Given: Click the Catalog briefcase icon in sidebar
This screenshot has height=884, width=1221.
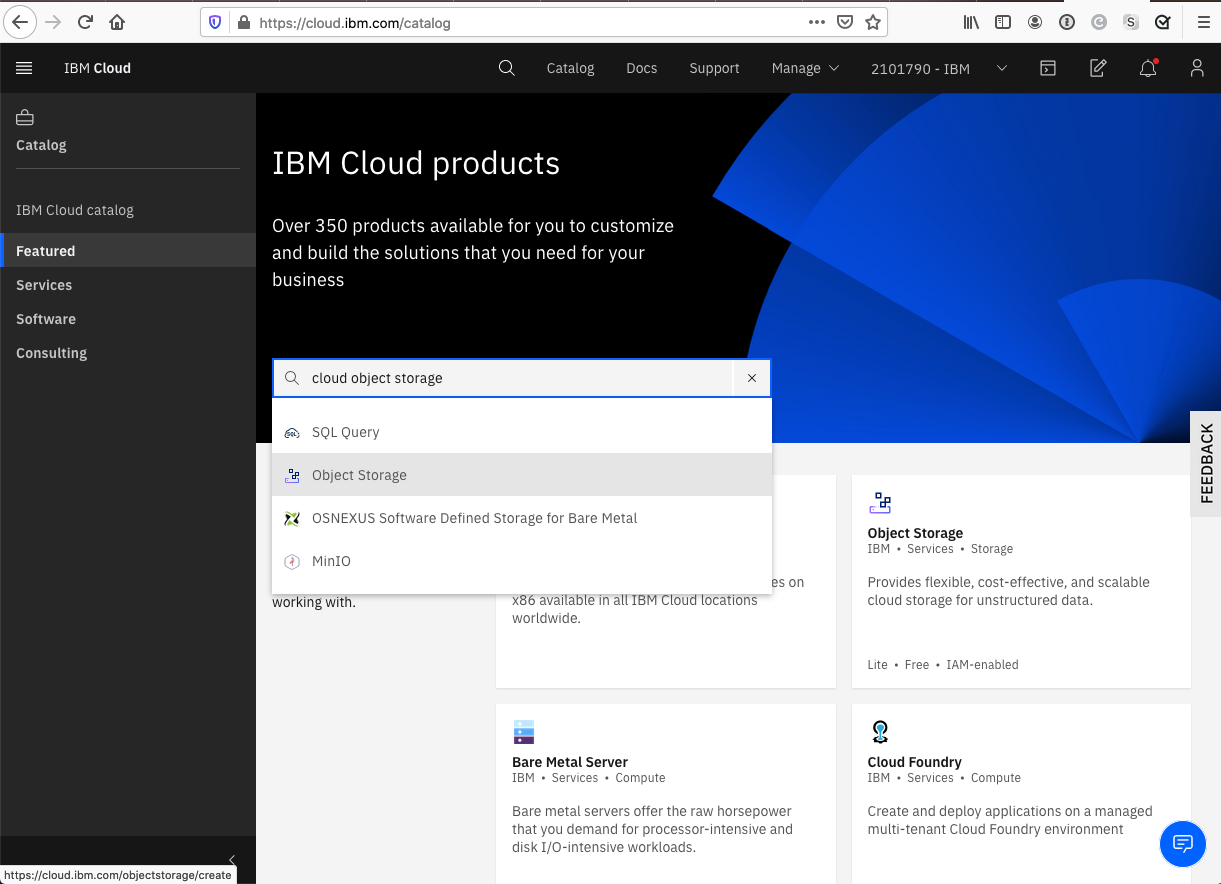Looking at the screenshot, I should coord(25,118).
